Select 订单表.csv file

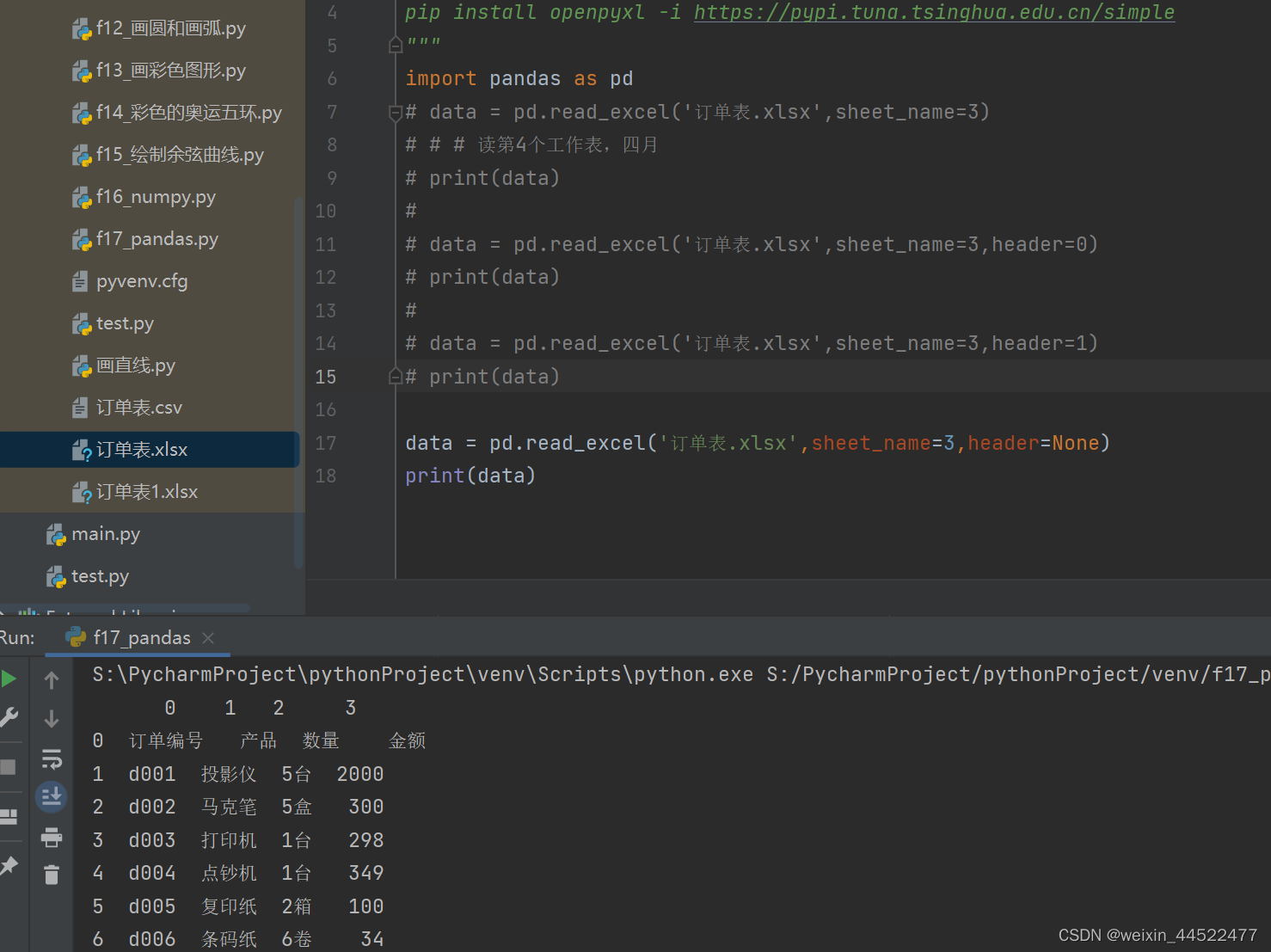point(138,408)
